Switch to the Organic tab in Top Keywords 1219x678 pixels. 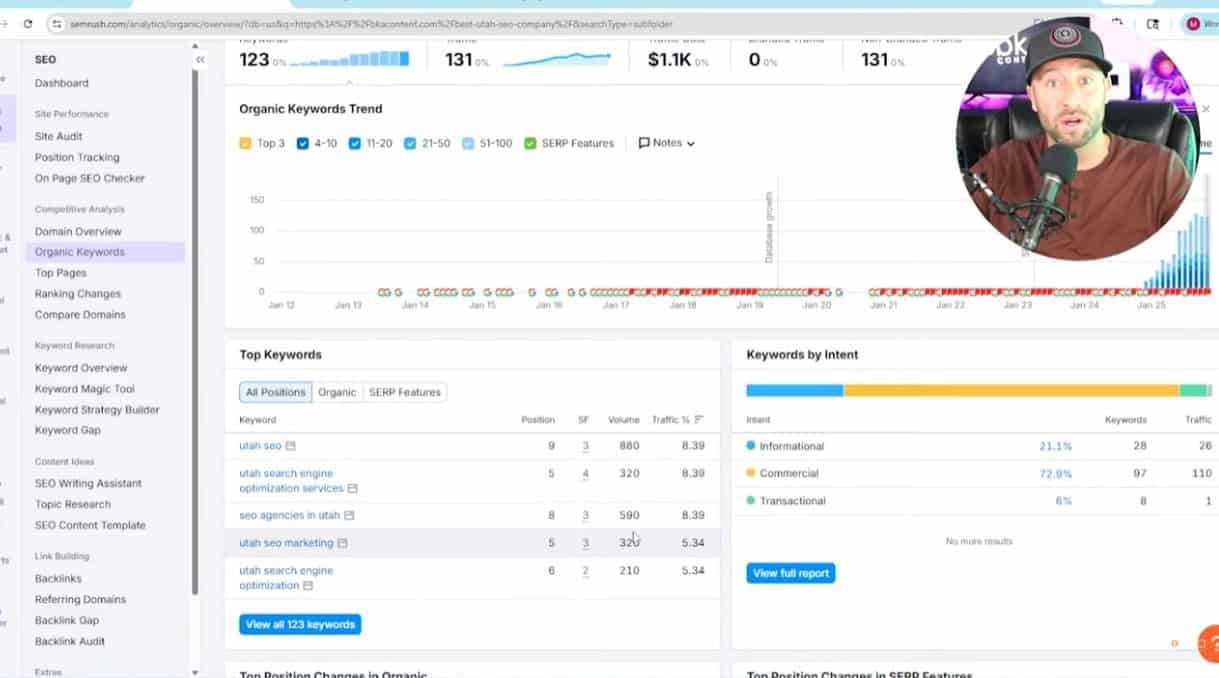pos(337,392)
